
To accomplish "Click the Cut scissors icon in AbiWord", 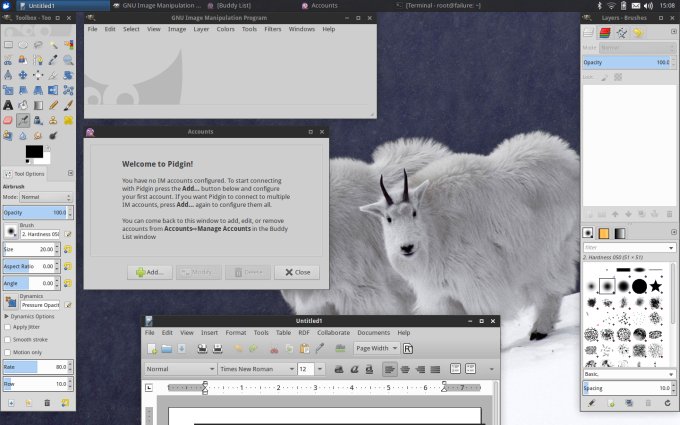I will click(x=274, y=349).
